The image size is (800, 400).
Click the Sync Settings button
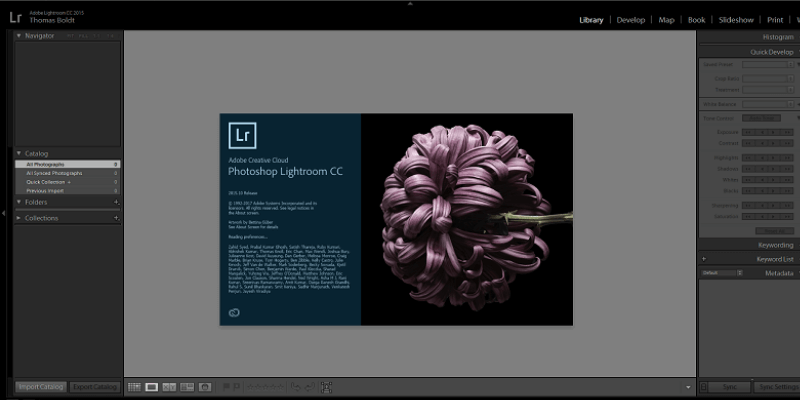click(x=777, y=387)
